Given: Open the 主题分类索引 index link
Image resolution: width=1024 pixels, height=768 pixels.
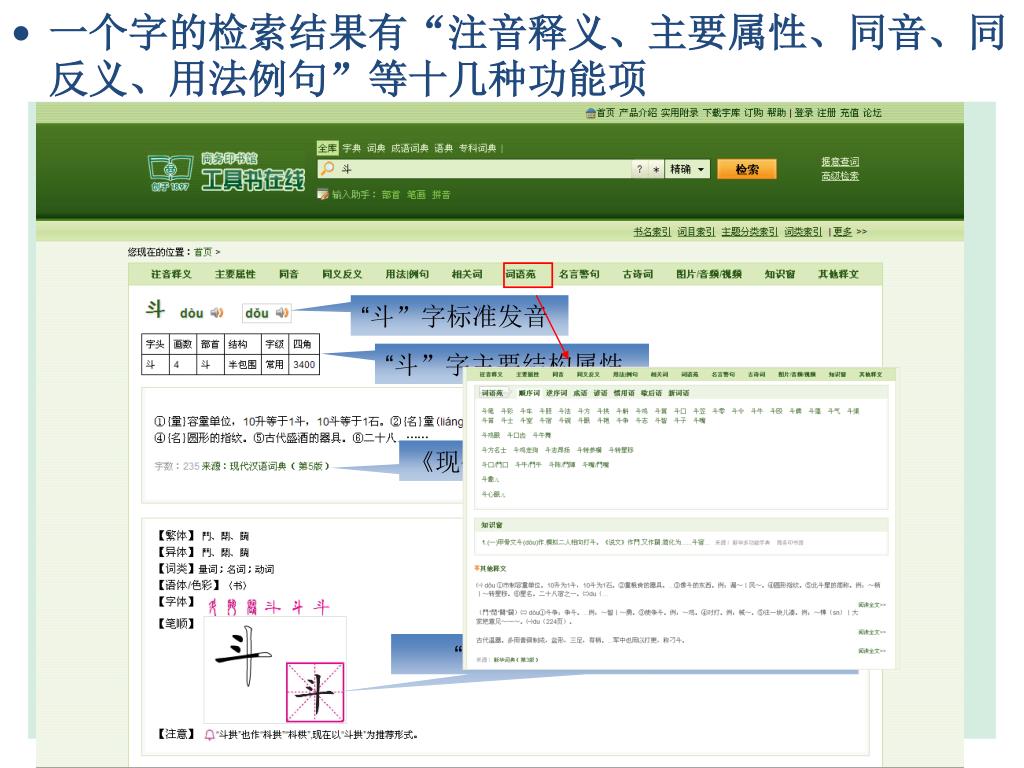Looking at the screenshot, I should [x=749, y=232].
